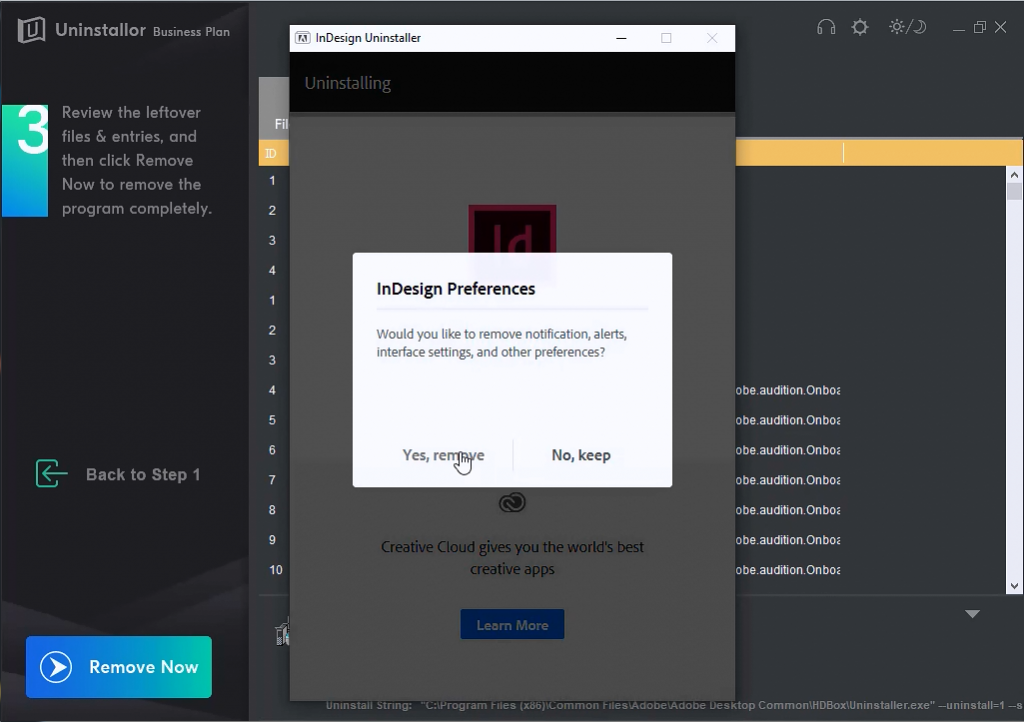Expand details with the down triangle arrow
This screenshot has width=1024, height=722.
(972, 614)
